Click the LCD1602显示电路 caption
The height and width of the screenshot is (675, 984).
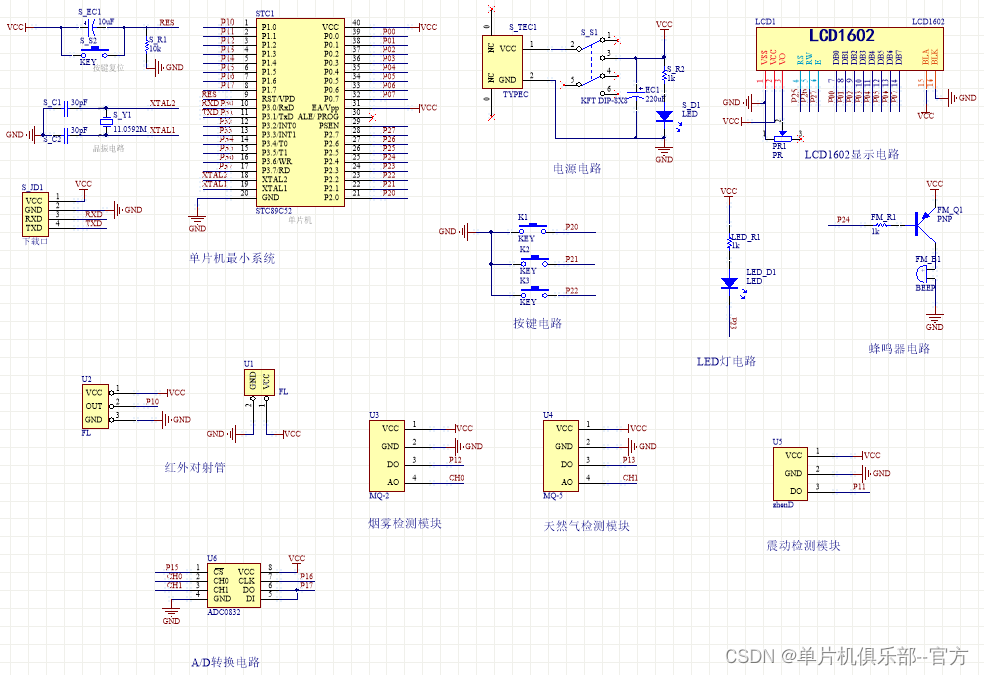[852, 154]
